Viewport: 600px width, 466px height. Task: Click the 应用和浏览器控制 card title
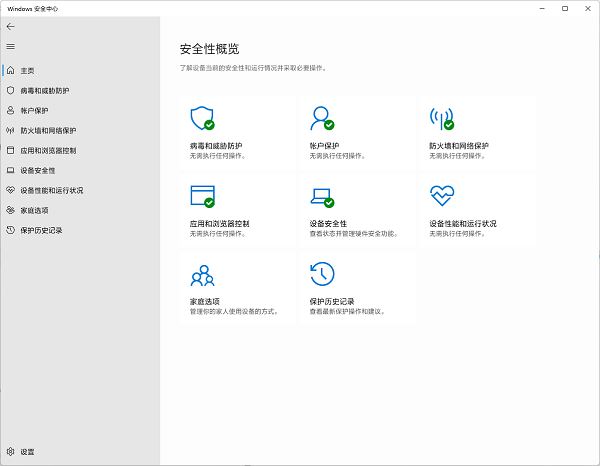click(x=220, y=223)
